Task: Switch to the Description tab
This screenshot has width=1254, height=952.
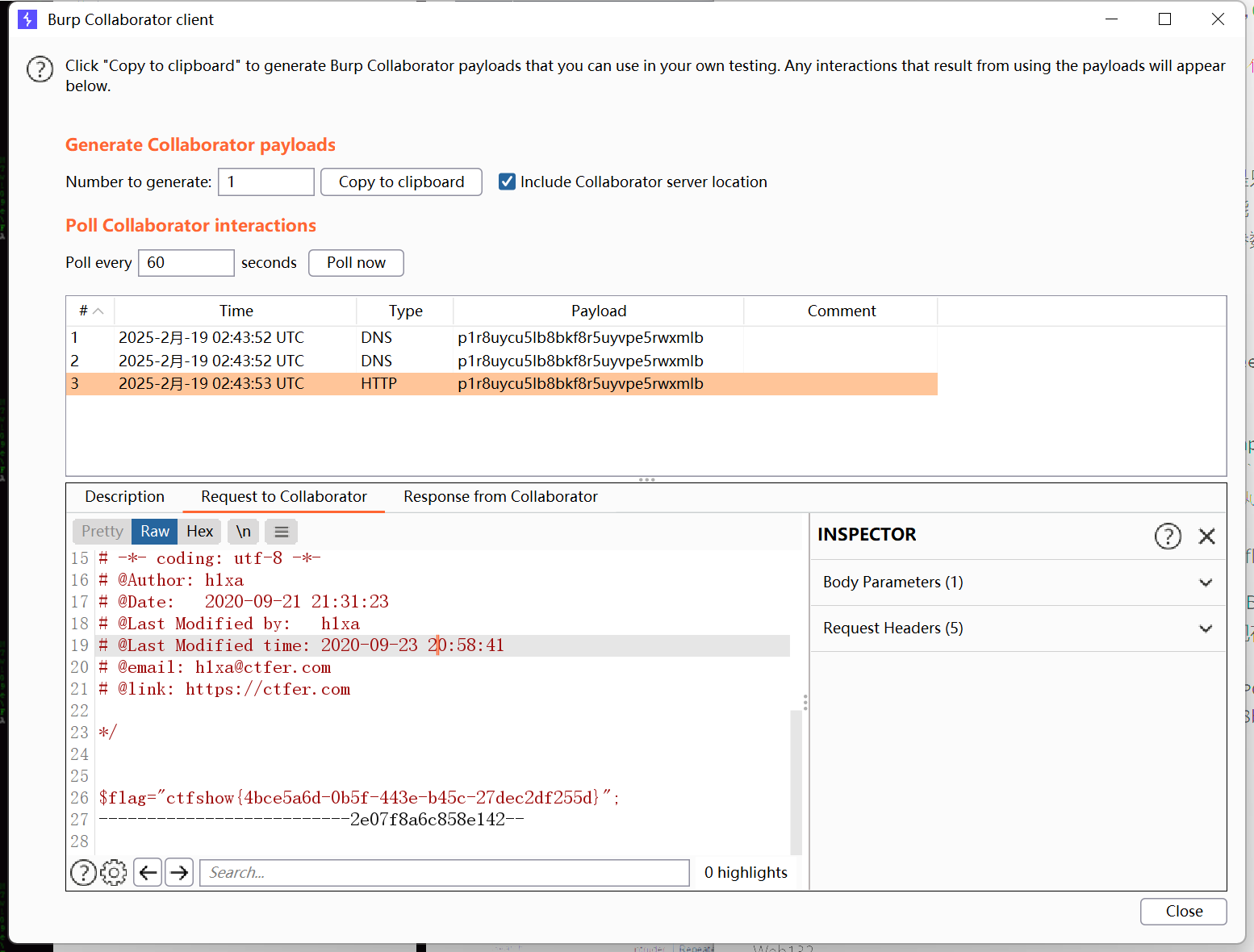Action: [124, 497]
